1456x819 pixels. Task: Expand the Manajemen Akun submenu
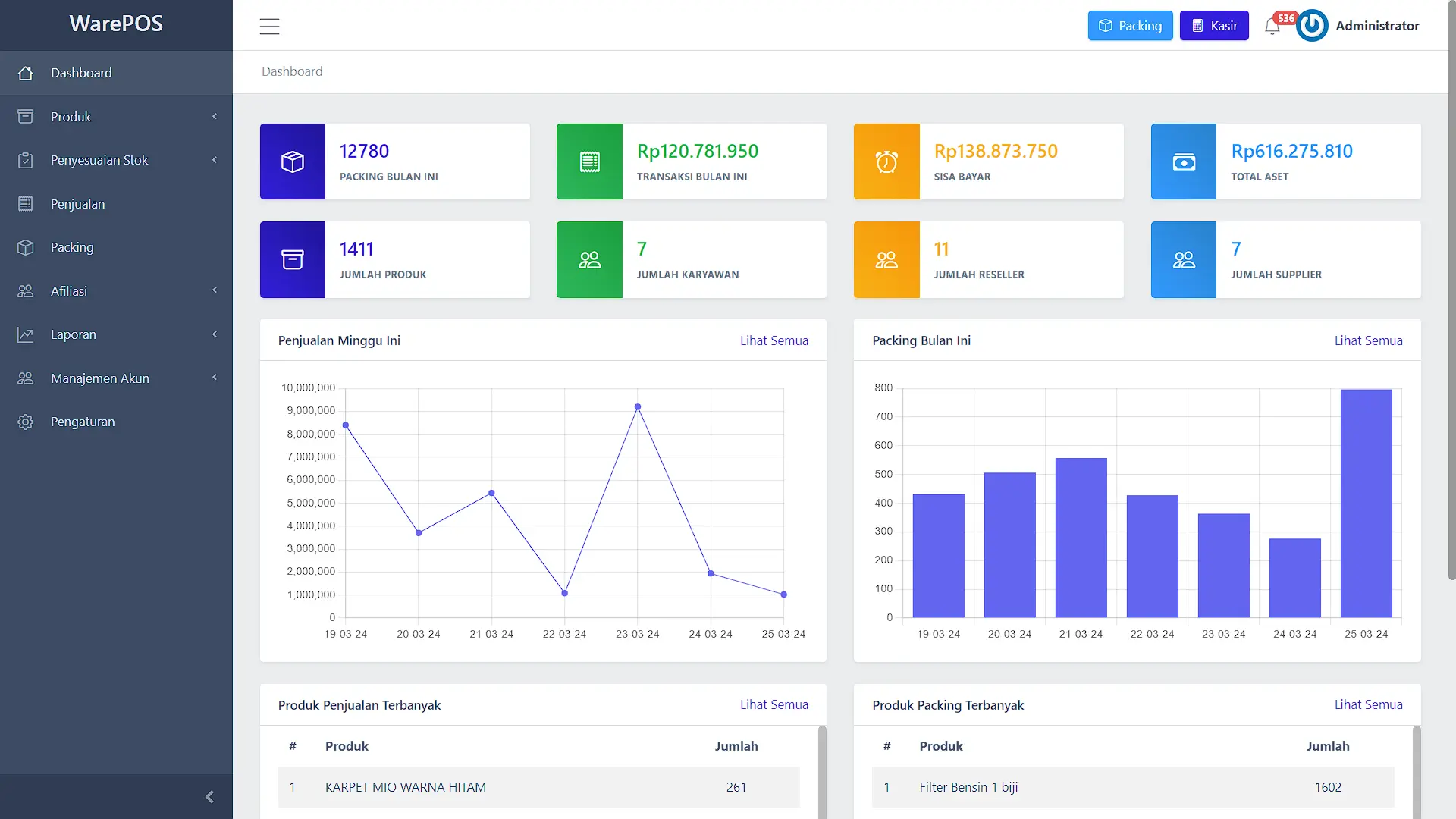(x=116, y=378)
